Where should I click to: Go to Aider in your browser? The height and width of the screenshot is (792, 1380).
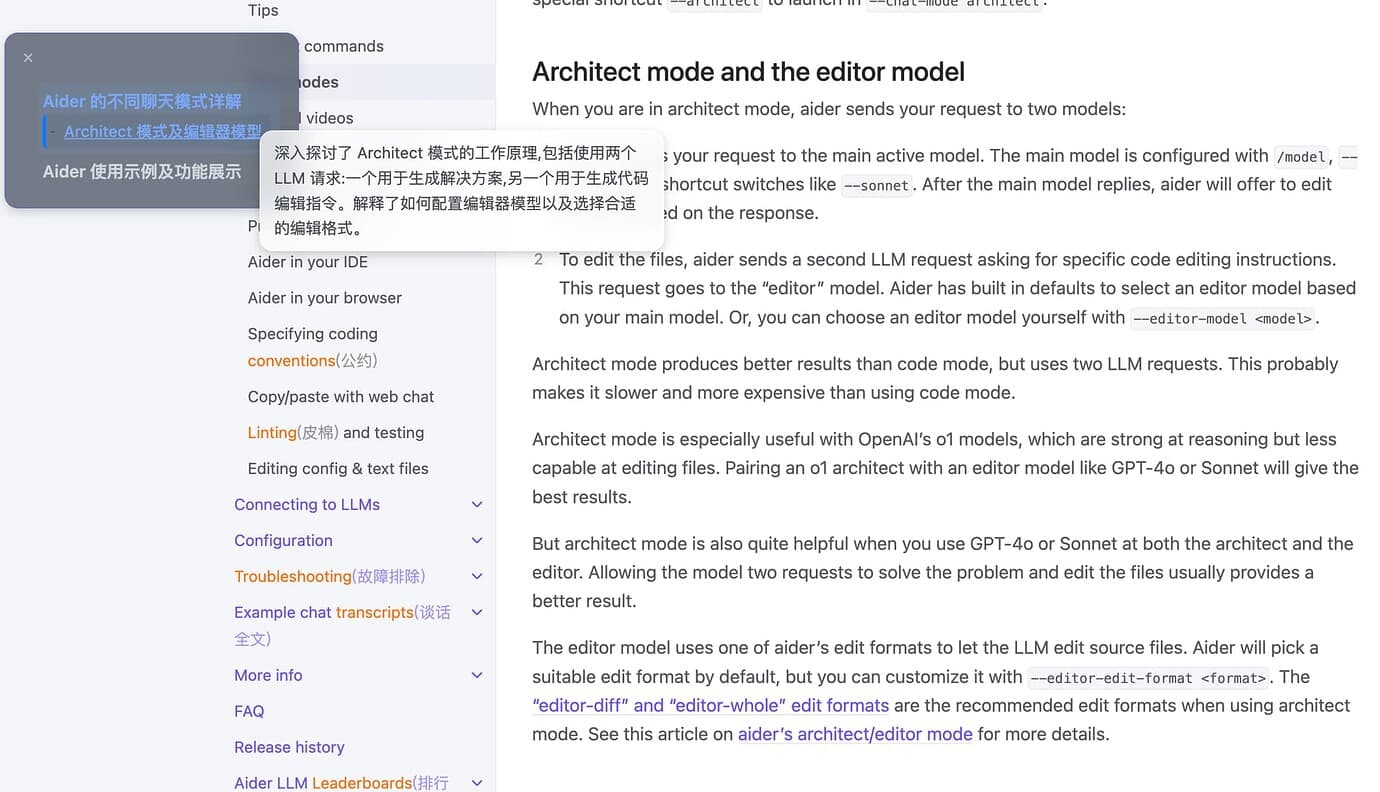(x=324, y=298)
